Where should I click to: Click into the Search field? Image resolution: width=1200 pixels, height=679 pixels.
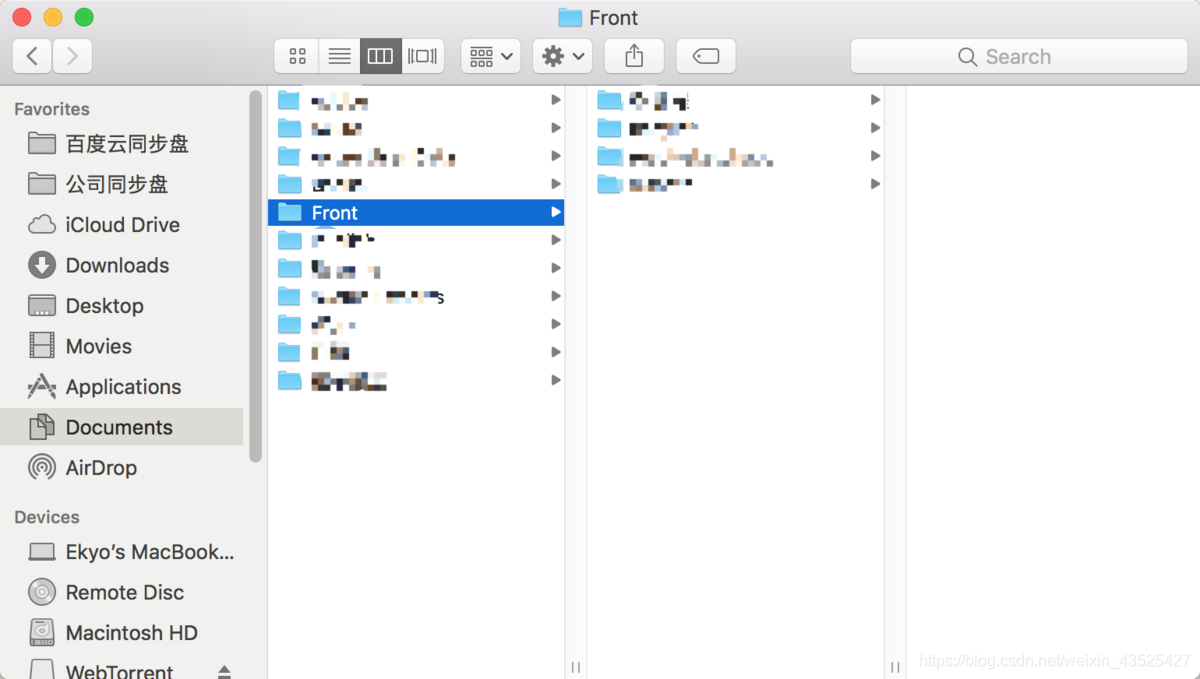click(1019, 56)
